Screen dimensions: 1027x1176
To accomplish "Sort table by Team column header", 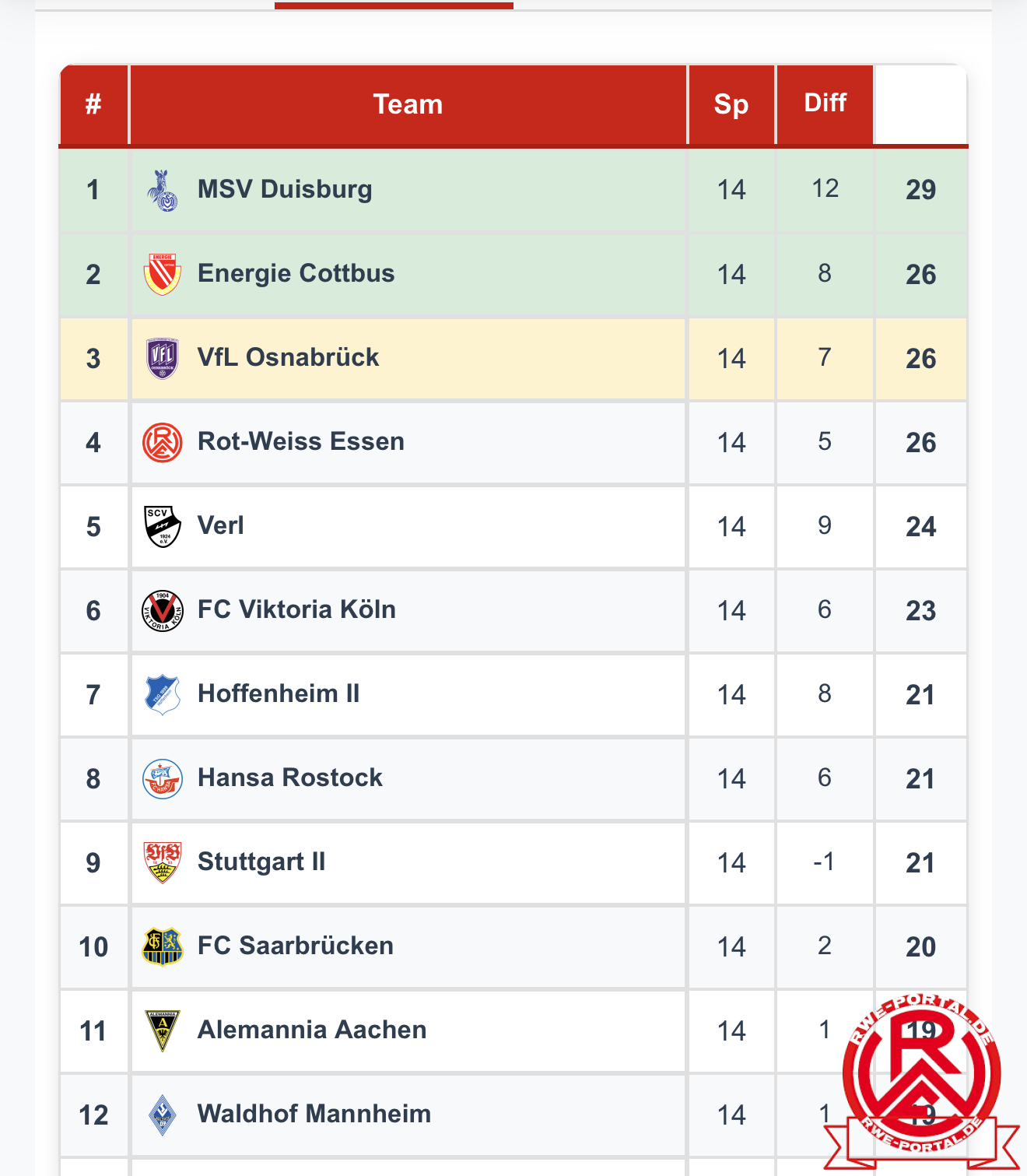I will pos(408,104).
